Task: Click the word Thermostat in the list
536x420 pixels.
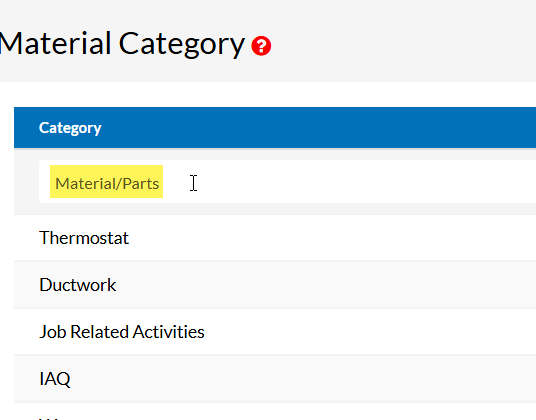Action: point(84,238)
